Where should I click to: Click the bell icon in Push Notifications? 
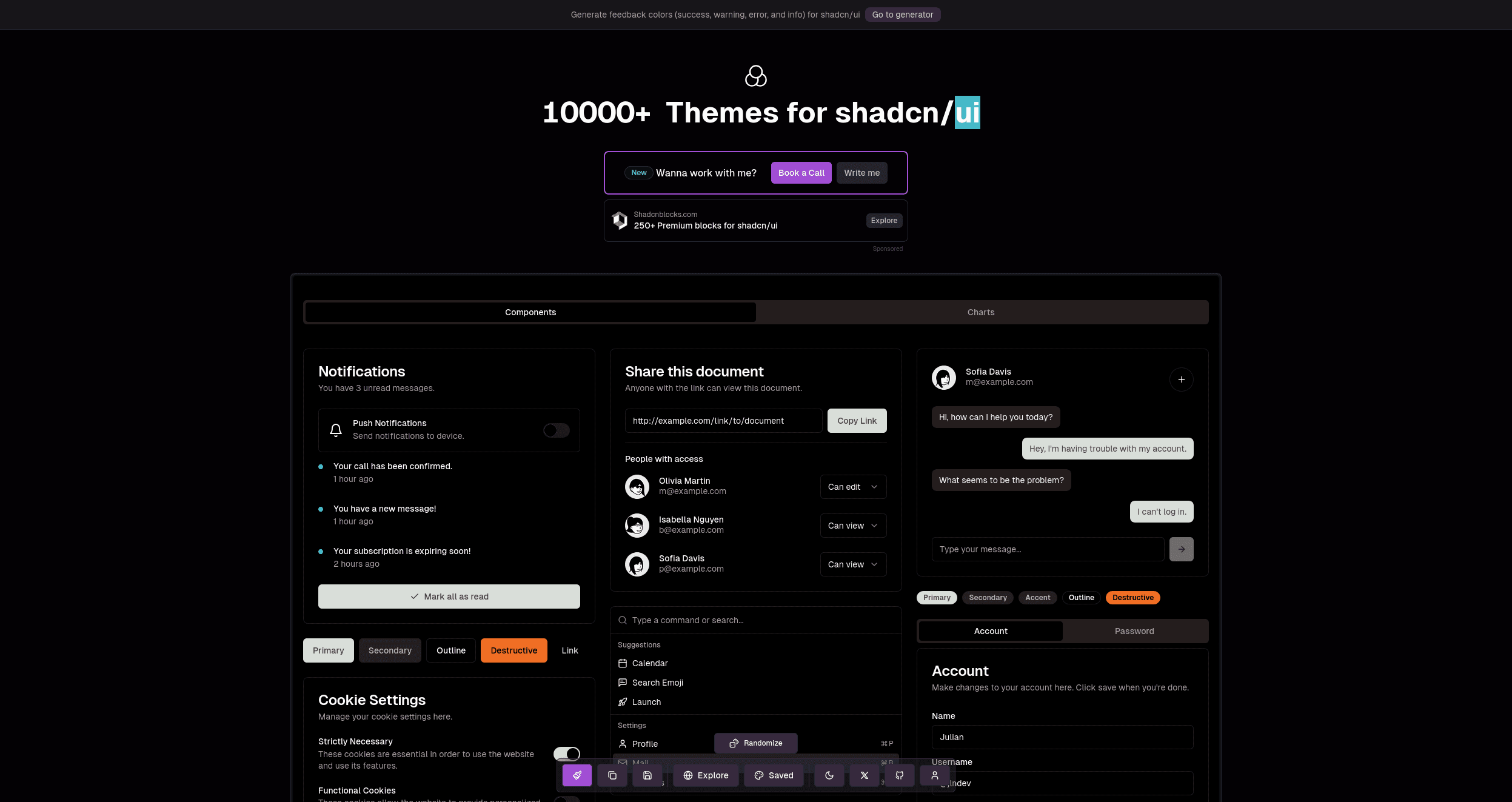336,430
